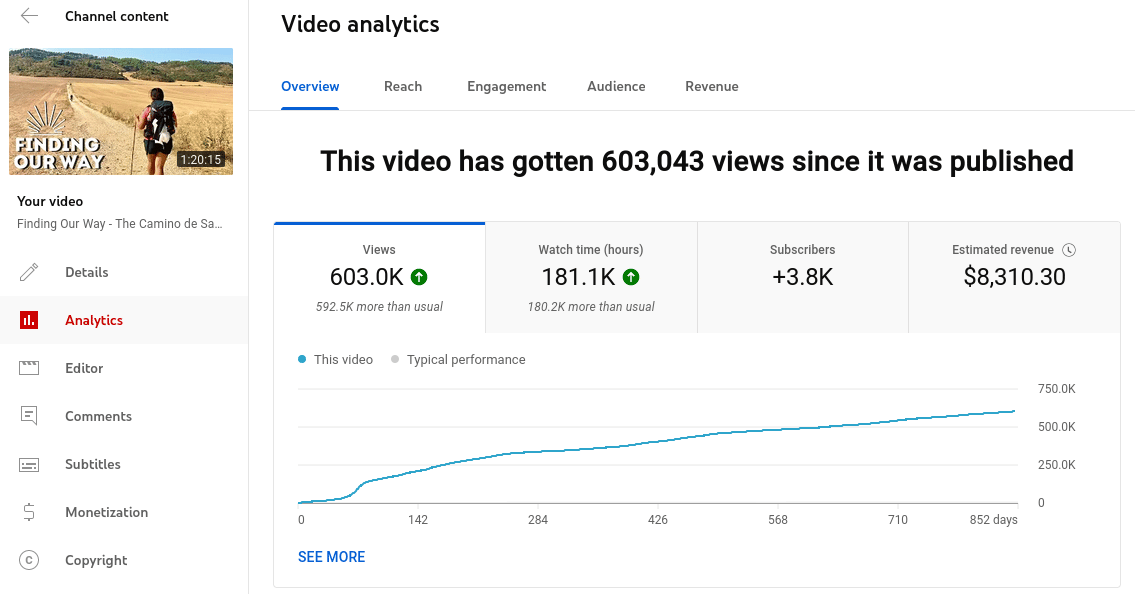Go to the Revenue tab

711,86
